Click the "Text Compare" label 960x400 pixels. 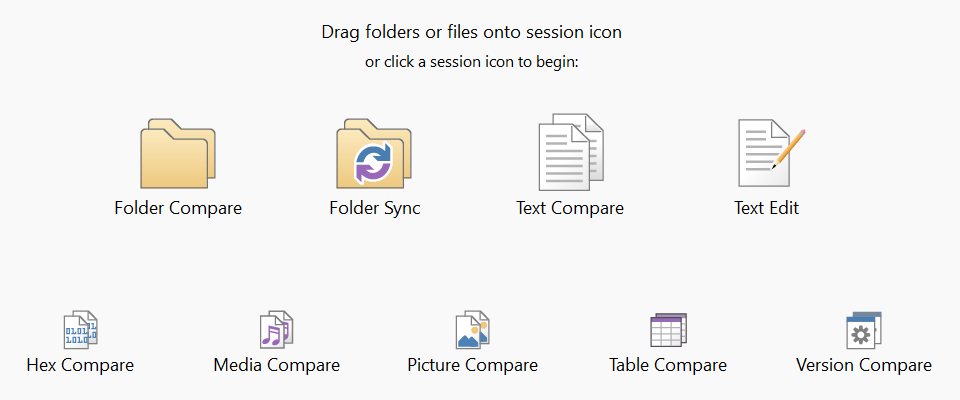[570, 209]
